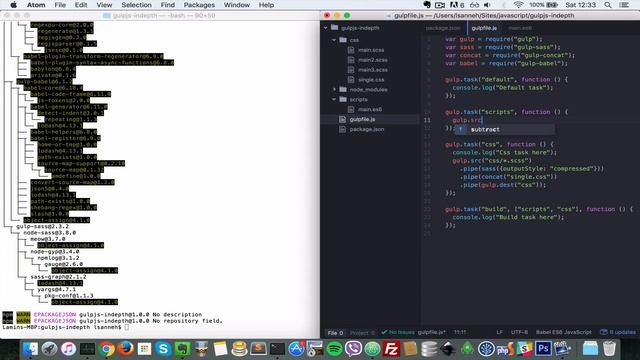Open the Find menu
This screenshot has height=360, width=640.
click(x=167, y=5)
